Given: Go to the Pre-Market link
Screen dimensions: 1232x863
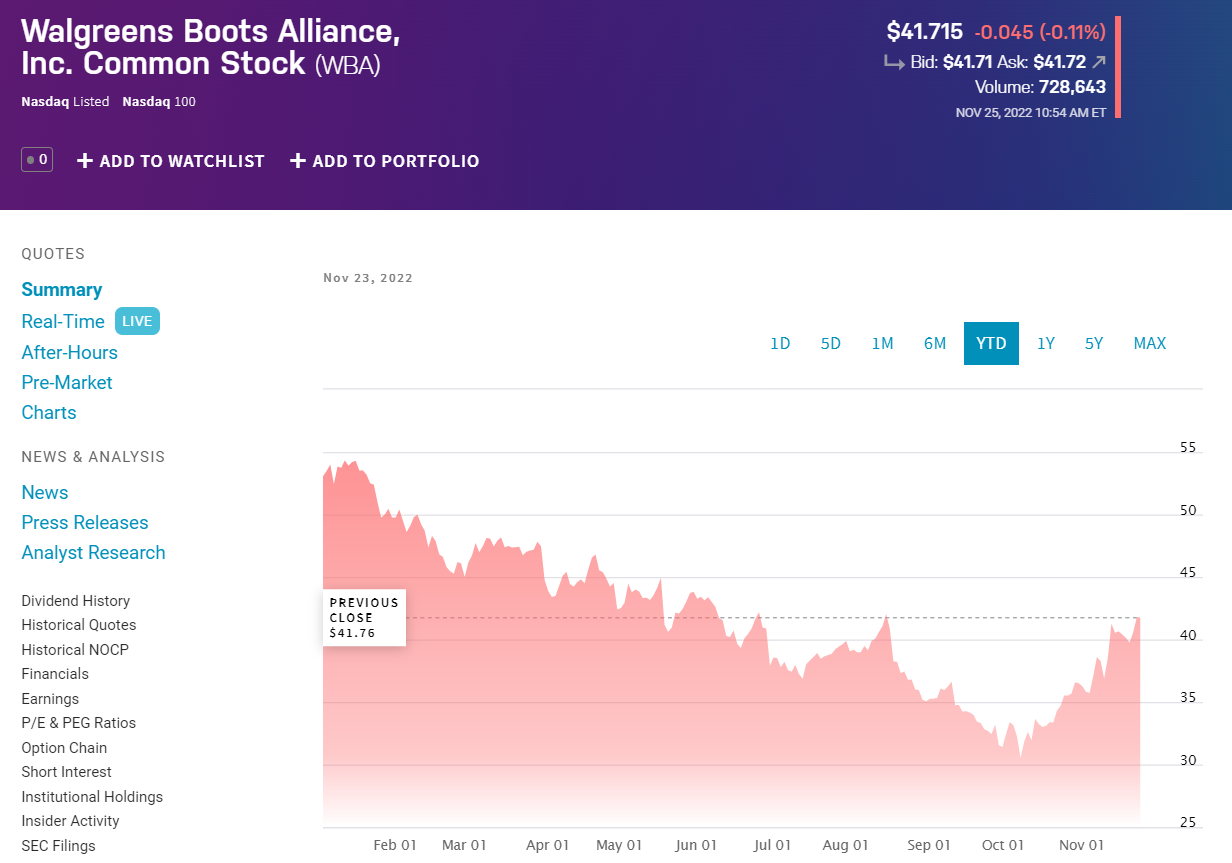Looking at the screenshot, I should pos(67,382).
